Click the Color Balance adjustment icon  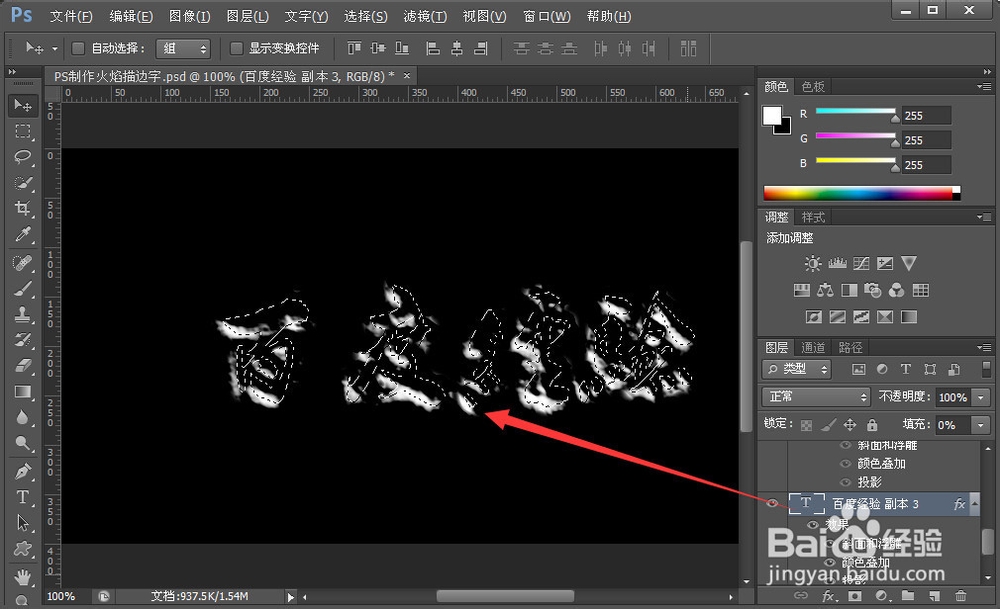(x=825, y=291)
